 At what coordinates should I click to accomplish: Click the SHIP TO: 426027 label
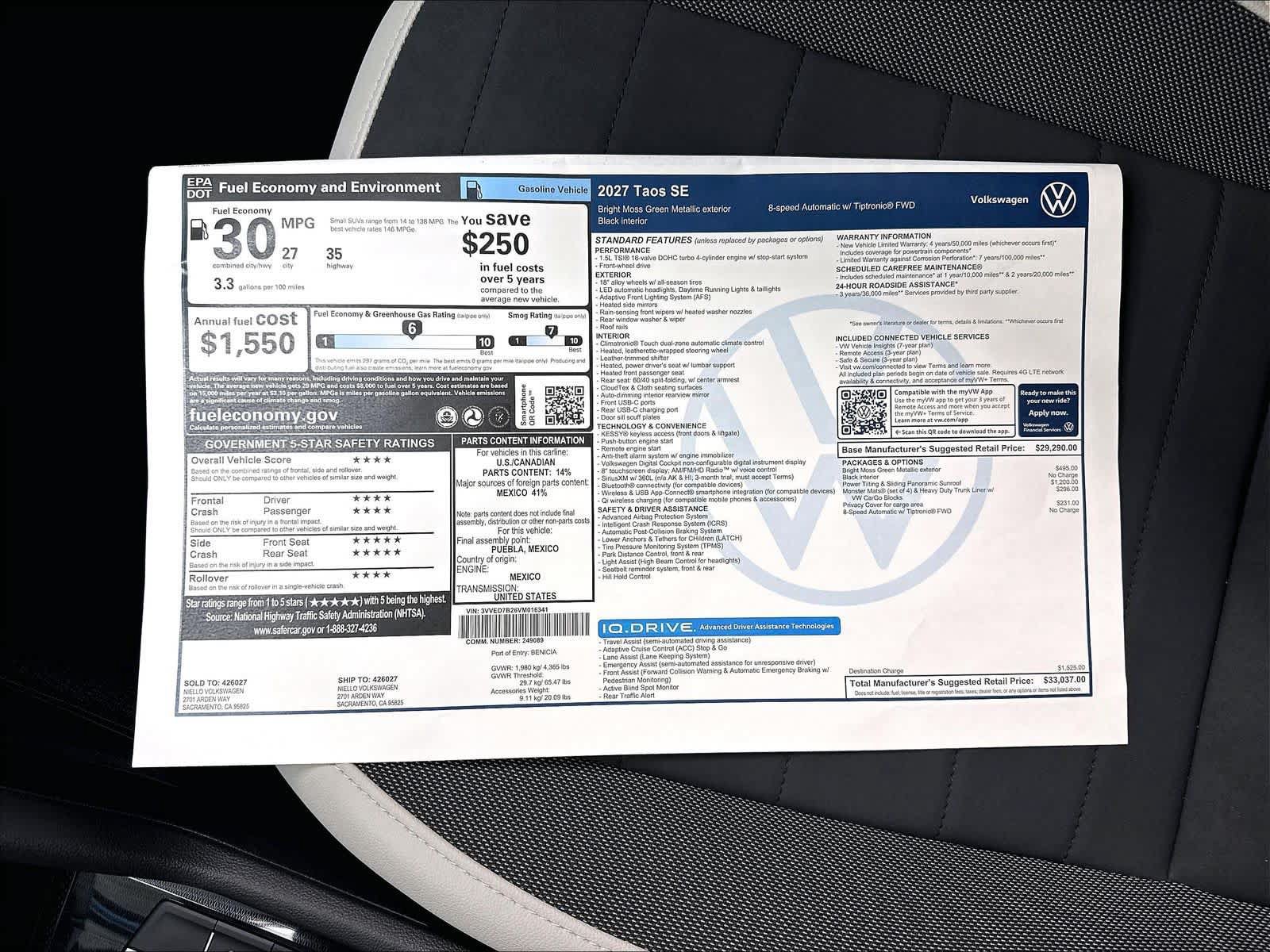click(x=368, y=679)
